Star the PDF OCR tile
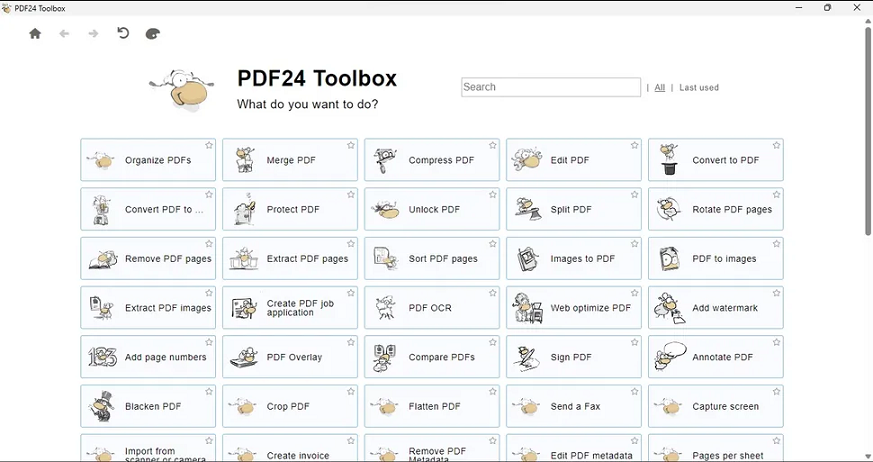The height and width of the screenshot is (462, 873). click(493, 293)
